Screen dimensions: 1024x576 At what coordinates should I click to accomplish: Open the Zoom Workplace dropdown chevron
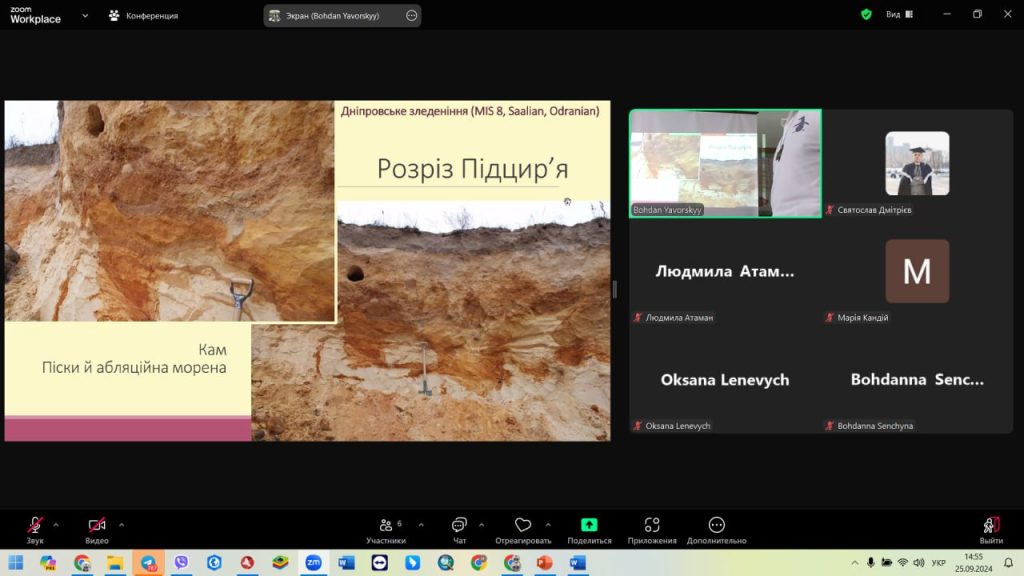click(x=85, y=16)
